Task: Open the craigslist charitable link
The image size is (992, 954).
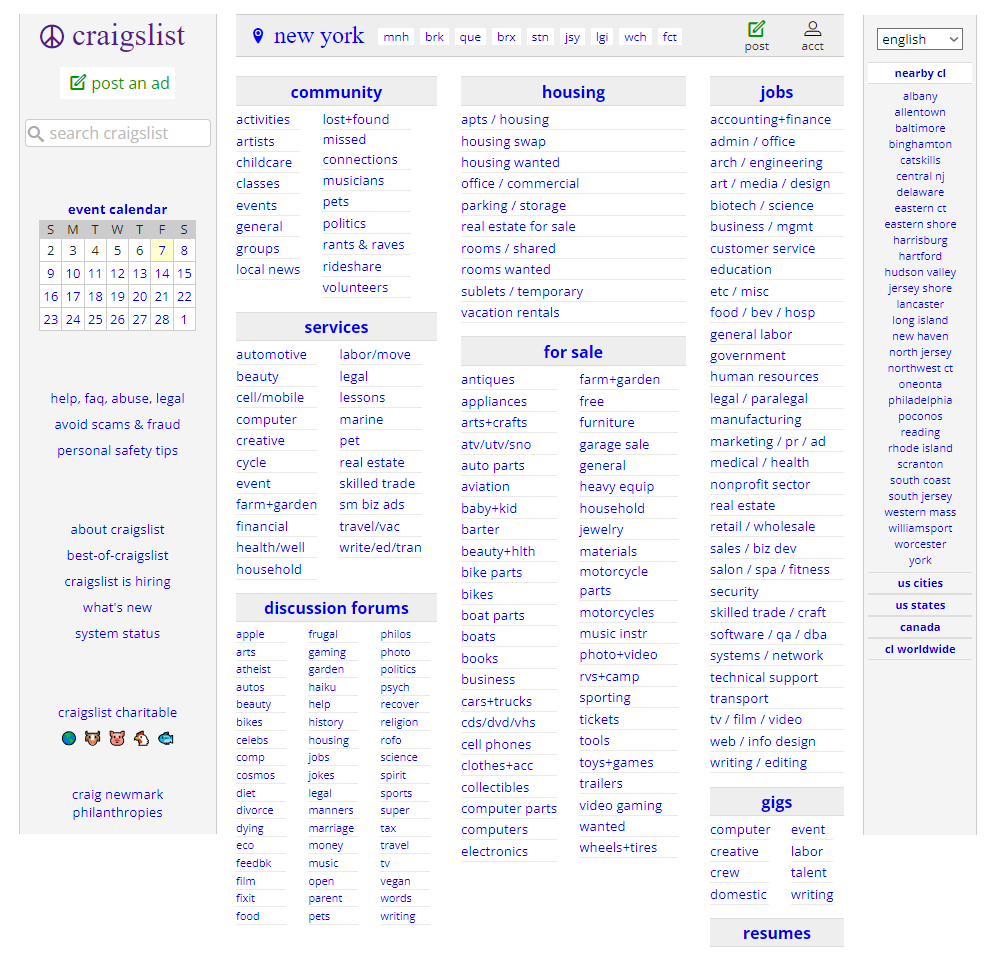Action: (118, 712)
